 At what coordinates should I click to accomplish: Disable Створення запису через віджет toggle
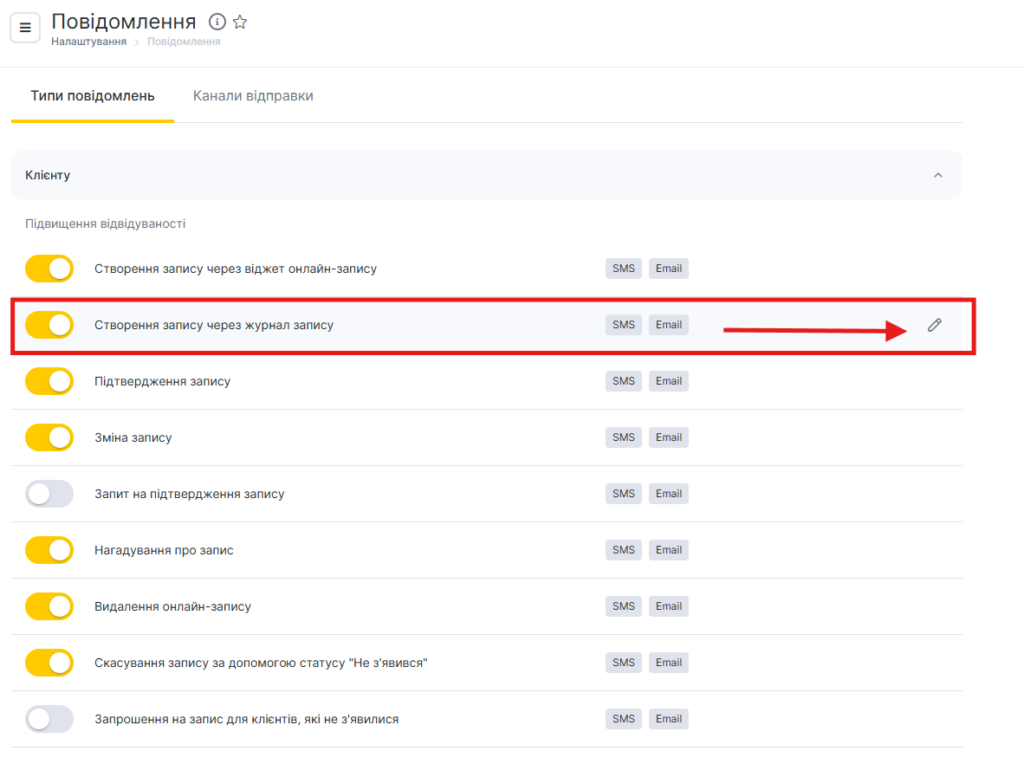(49, 269)
